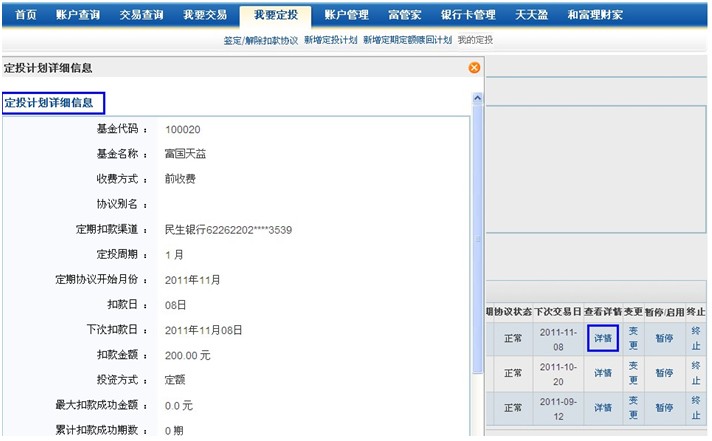Select the 我要交易 tab
Viewport: 712px width, 441px height.
click(205, 15)
